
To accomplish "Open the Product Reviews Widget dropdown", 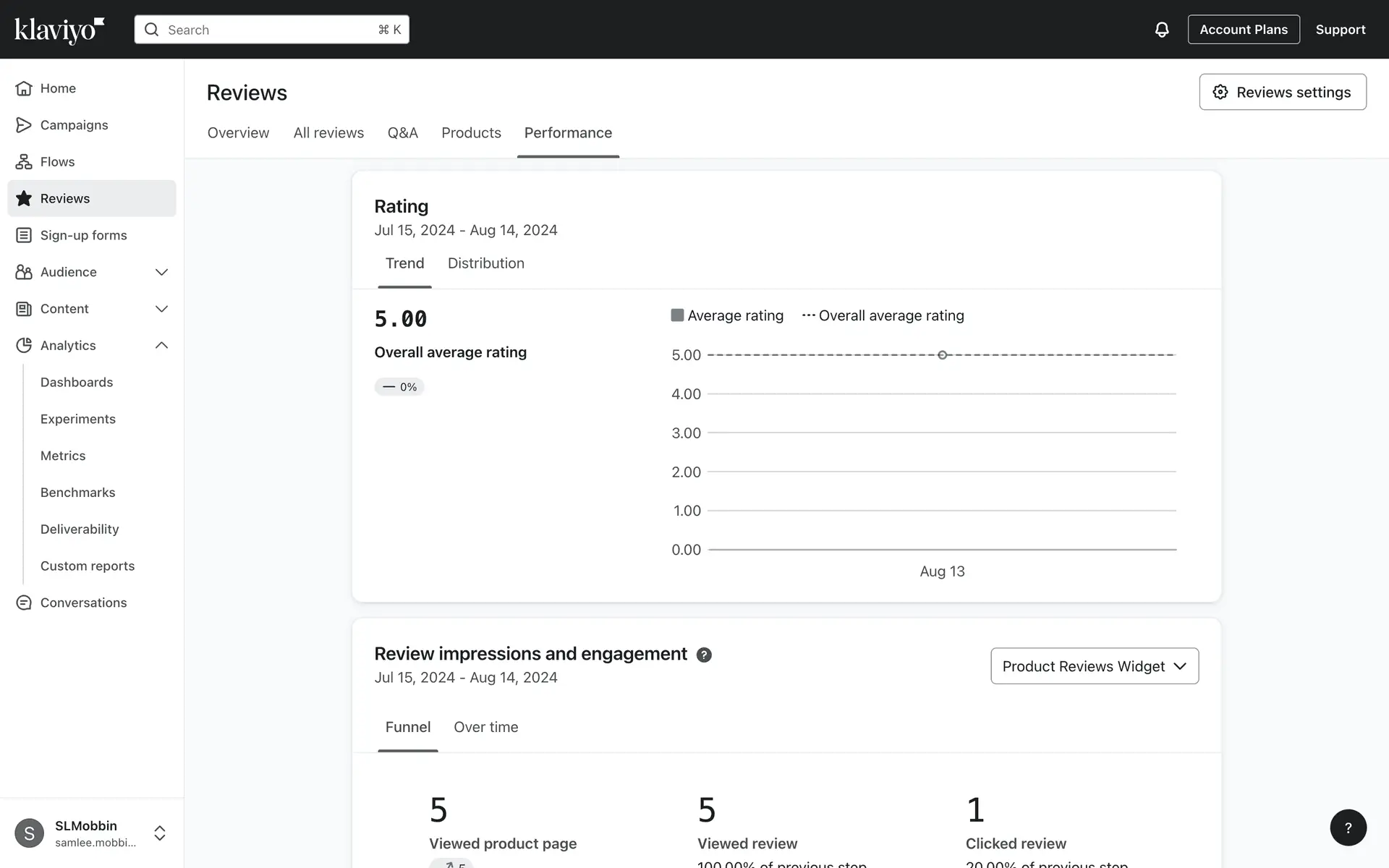I will 1094,666.
